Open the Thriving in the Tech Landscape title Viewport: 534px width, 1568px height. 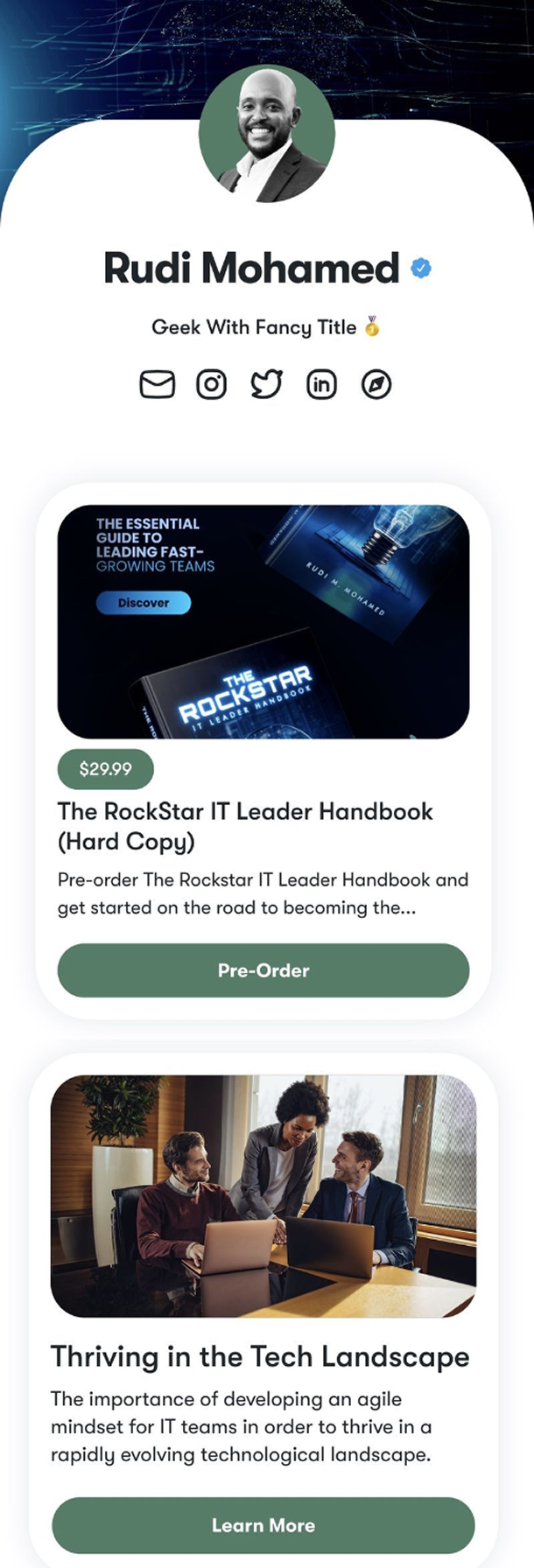[x=260, y=1356]
